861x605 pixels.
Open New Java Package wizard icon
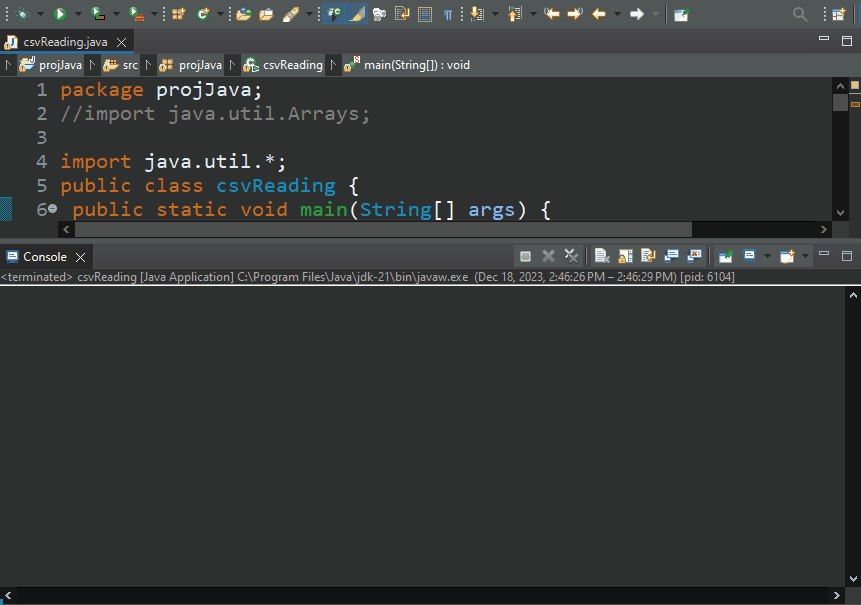[x=178, y=14]
